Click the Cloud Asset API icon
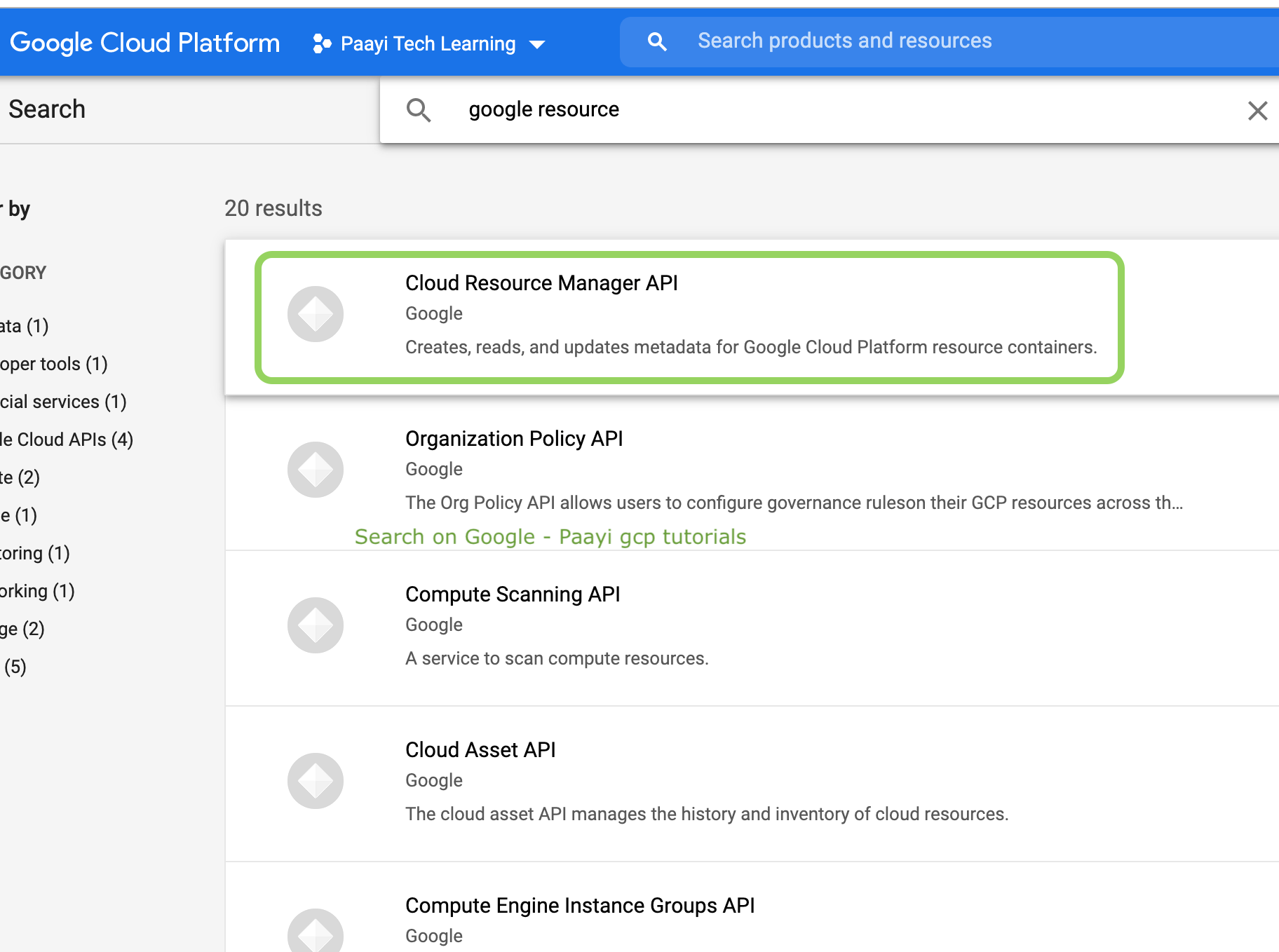The height and width of the screenshot is (952, 1279). coord(315,781)
